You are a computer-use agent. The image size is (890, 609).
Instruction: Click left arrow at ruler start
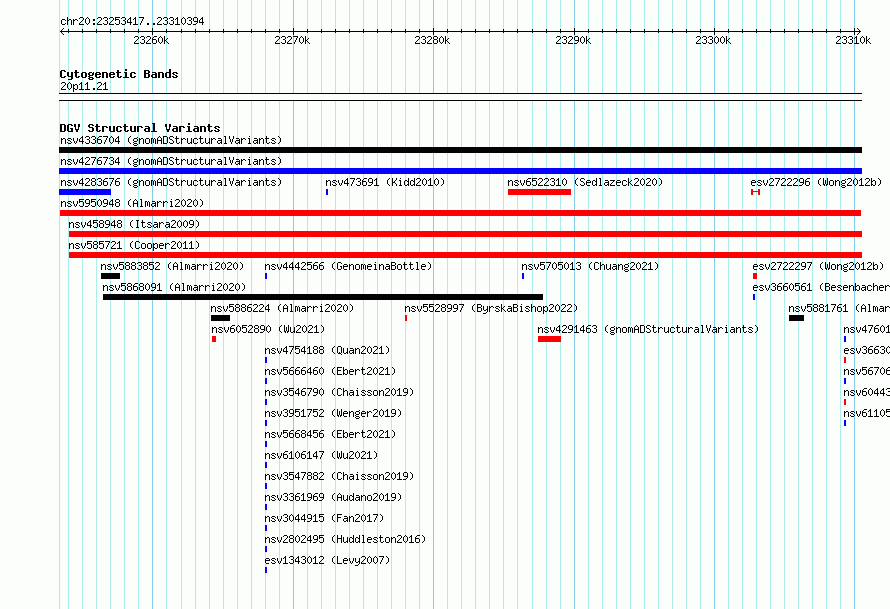tap(63, 31)
